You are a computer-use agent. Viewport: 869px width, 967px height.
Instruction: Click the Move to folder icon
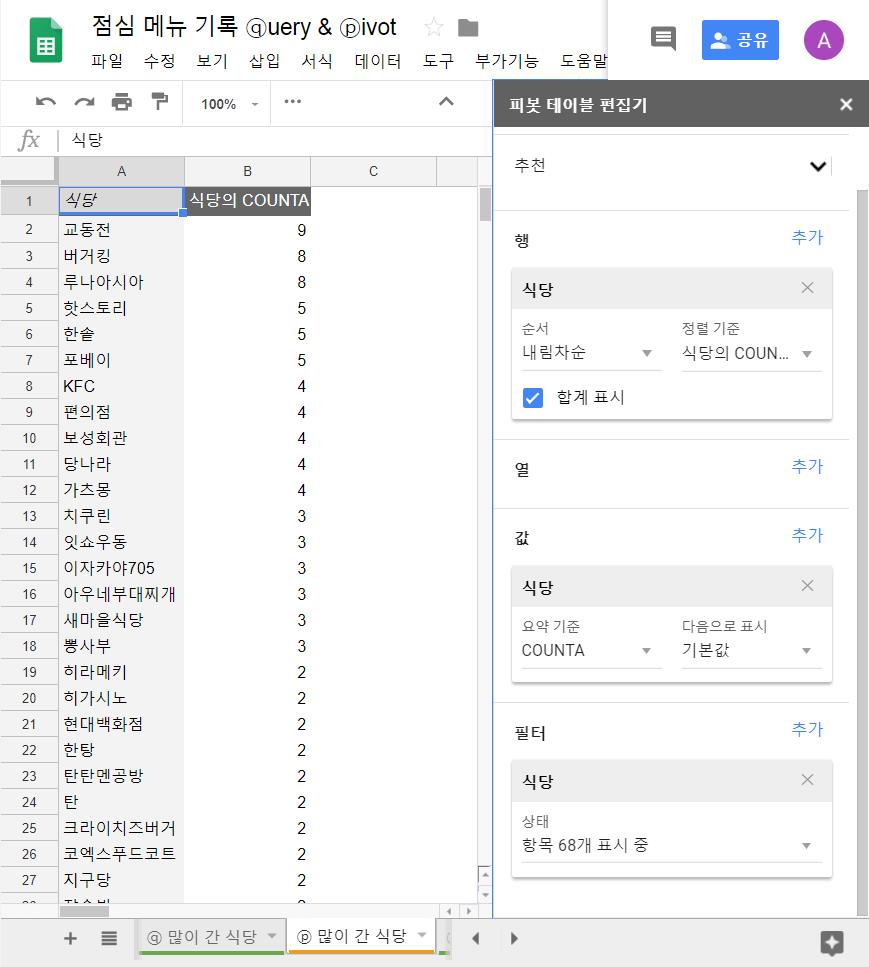[467, 28]
